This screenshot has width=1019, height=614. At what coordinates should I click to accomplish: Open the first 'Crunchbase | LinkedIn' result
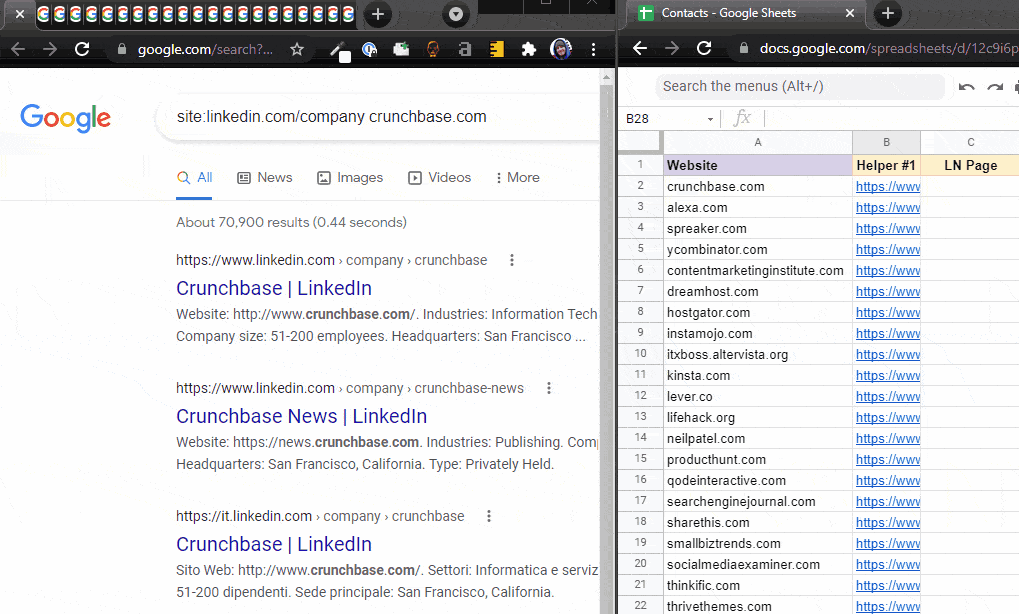[x=274, y=288]
